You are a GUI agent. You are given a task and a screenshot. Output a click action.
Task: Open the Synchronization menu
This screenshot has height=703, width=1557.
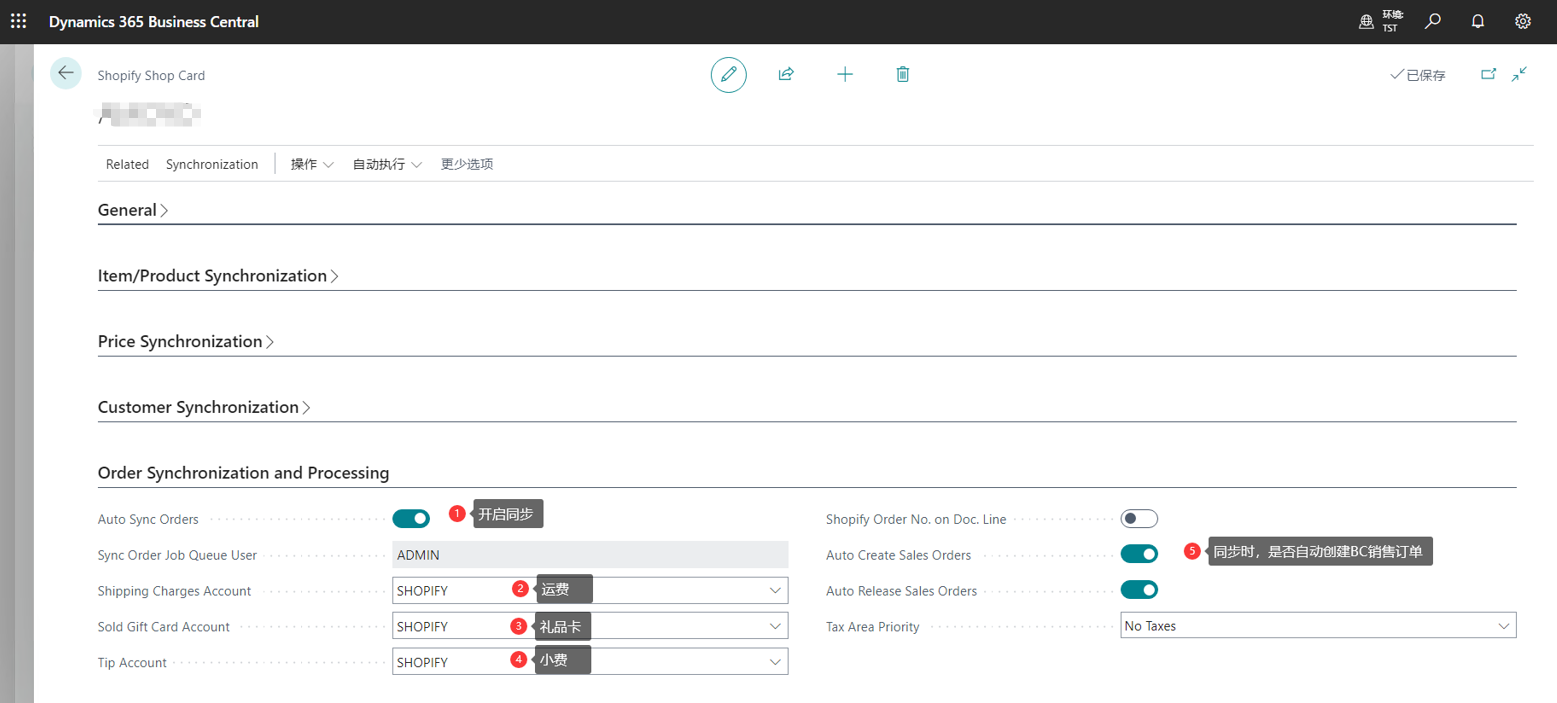coord(212,164)
